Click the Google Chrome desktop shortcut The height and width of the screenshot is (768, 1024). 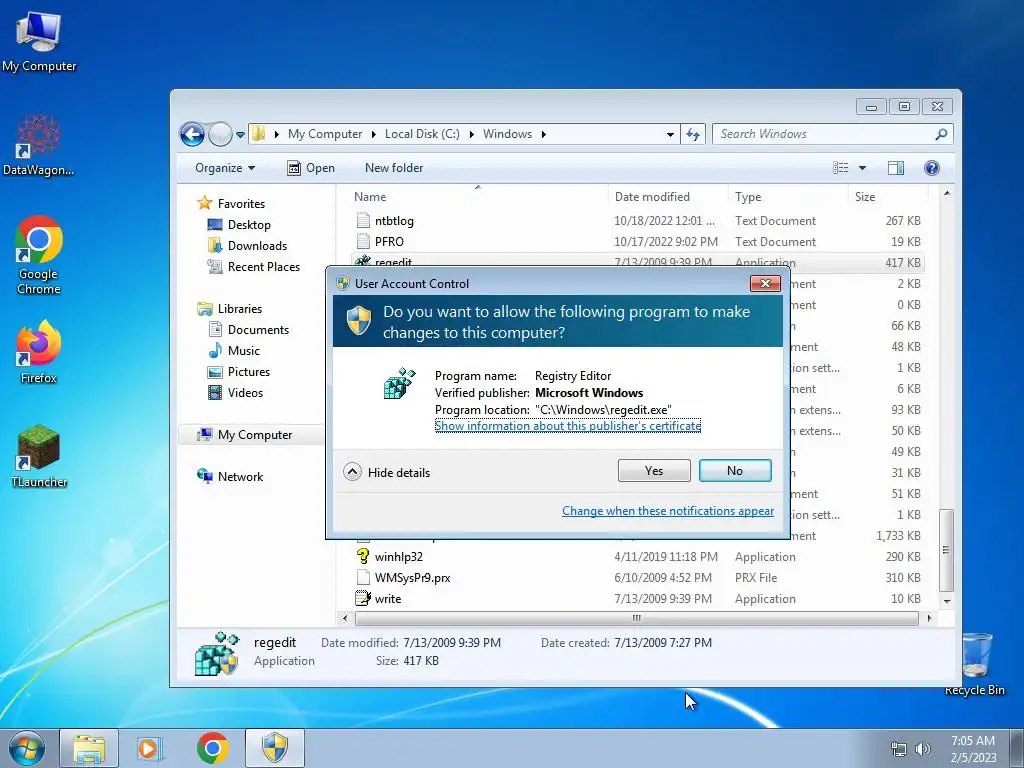[x=39, y=255]
